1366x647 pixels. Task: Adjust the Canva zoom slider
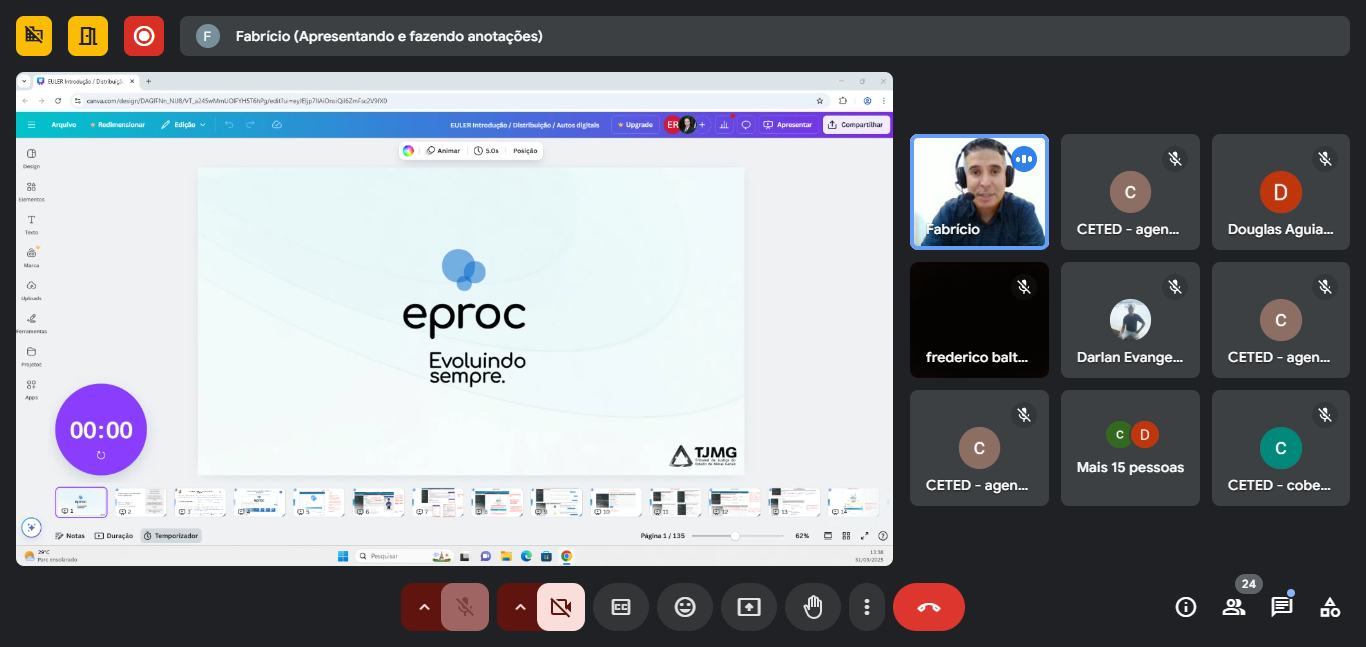point(735,536)
